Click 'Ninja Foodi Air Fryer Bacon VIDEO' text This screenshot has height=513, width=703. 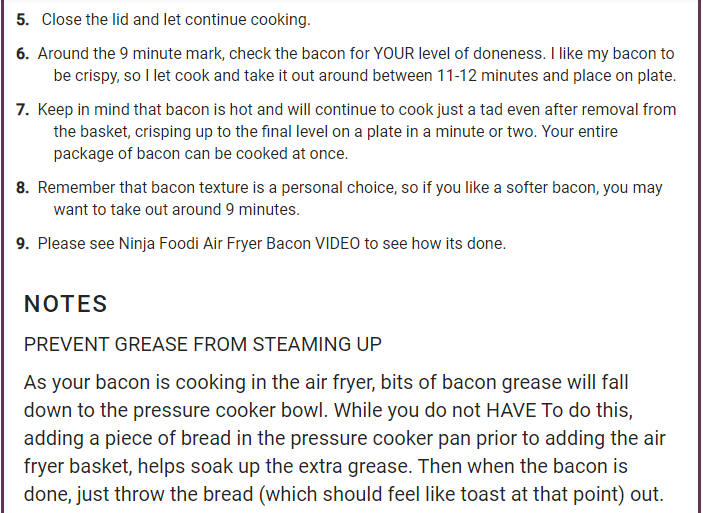tap(239, 243)
